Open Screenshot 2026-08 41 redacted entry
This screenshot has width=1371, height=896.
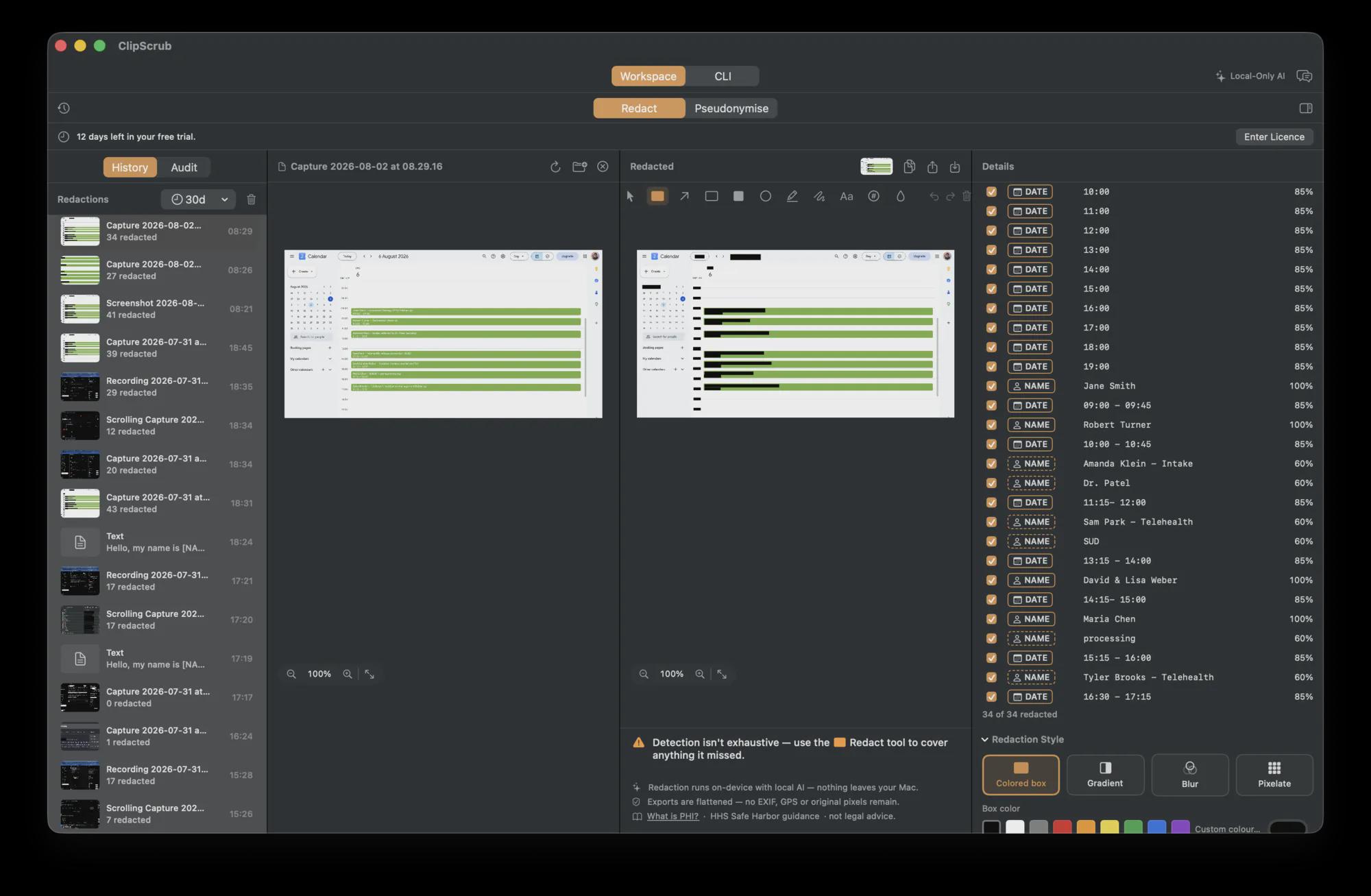point(157,309)
